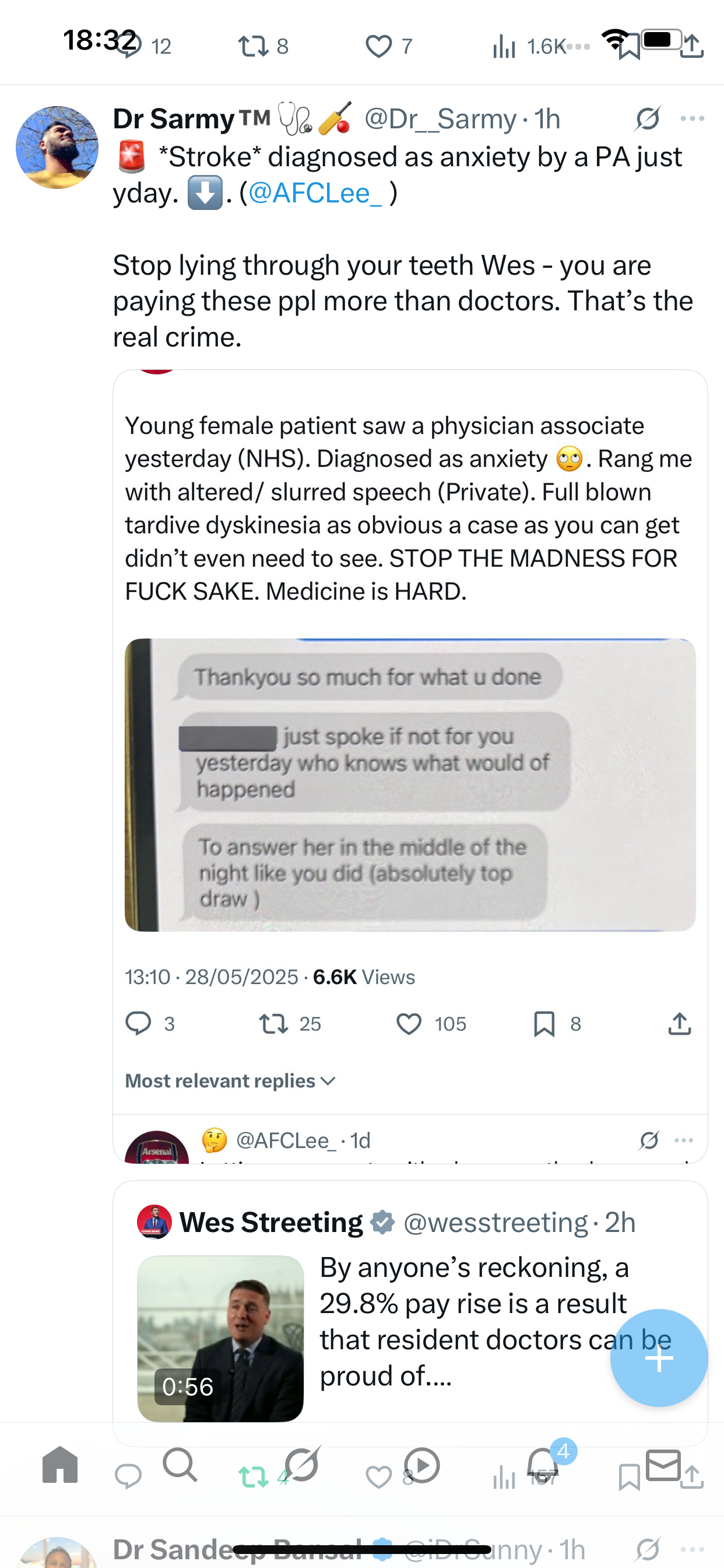Tap the Grok icon on Dr Sarmy post
Screen dimensions: 724x1568
(647, 118)
